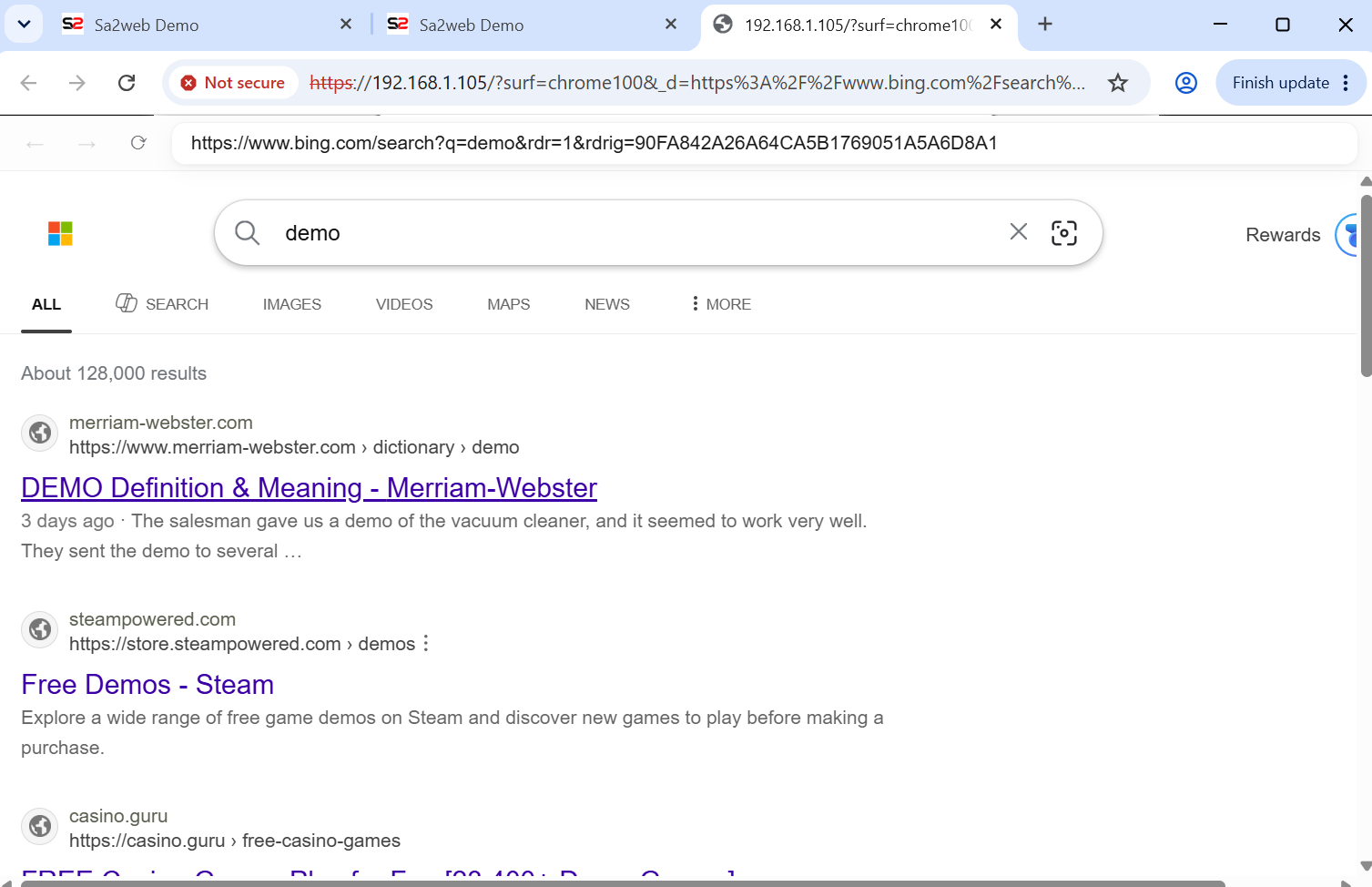Reload the page with Chrome's refresh icon
Screen dimensions: 1372x887
tap(127, 83)
